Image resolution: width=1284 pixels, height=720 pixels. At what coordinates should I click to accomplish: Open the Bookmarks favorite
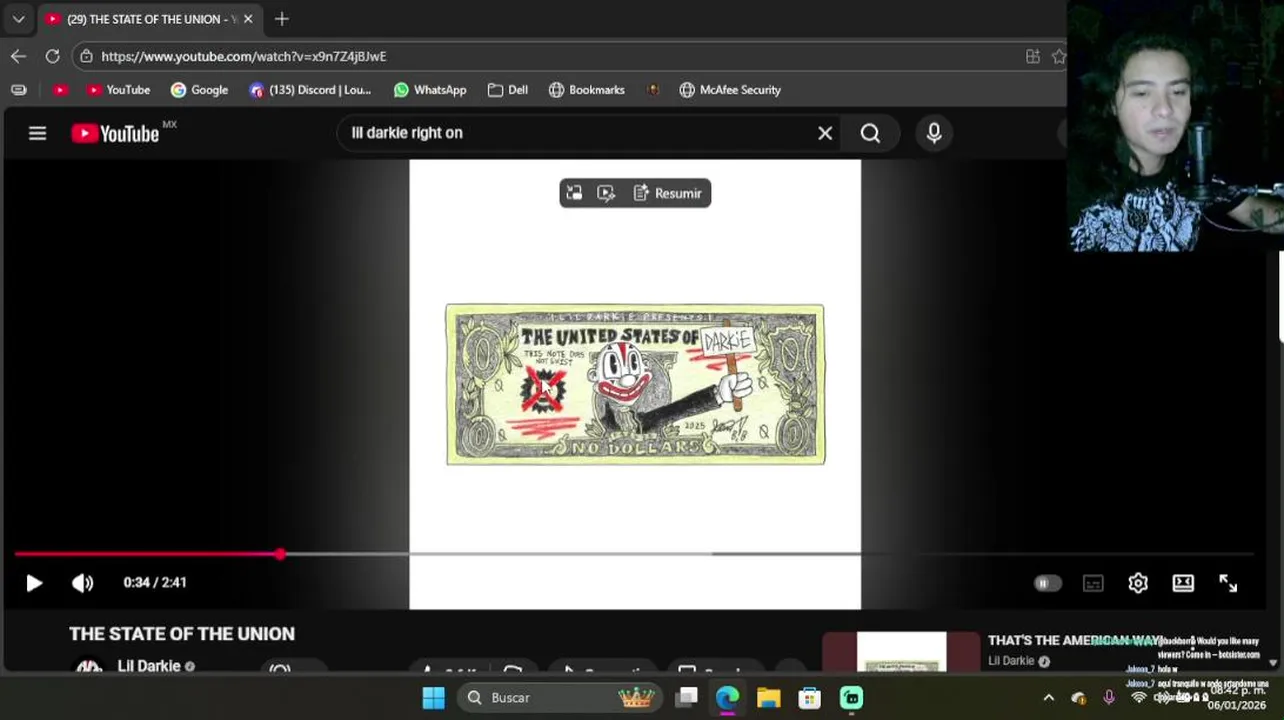click(586, 90)
